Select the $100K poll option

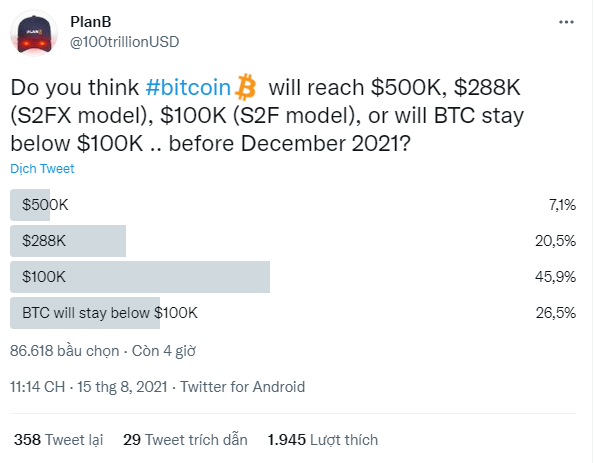click(x=293, y=277)
